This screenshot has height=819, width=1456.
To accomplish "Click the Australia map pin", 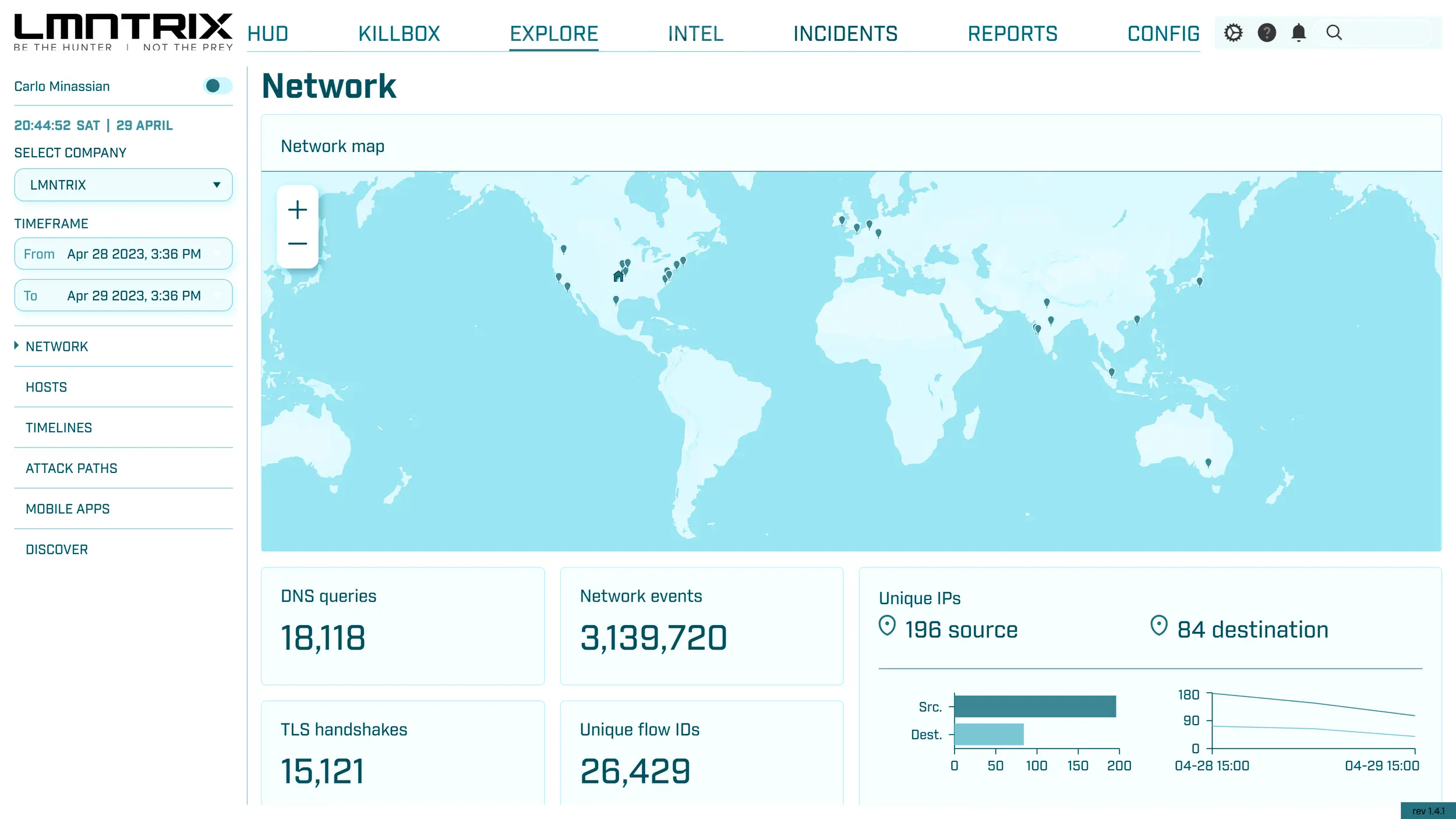I will point(1208,463).
